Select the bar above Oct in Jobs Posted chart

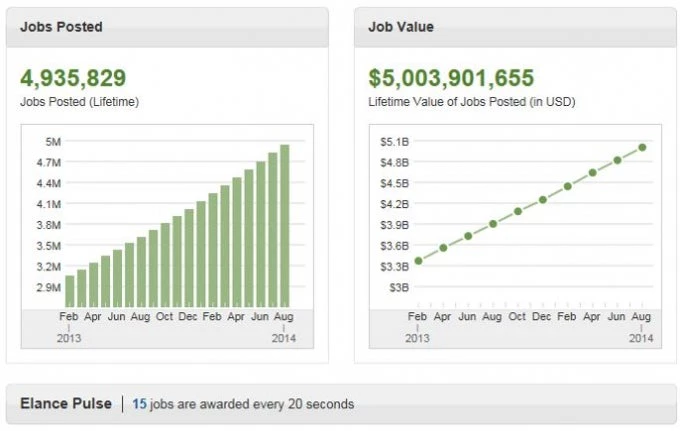pos(165,265)
